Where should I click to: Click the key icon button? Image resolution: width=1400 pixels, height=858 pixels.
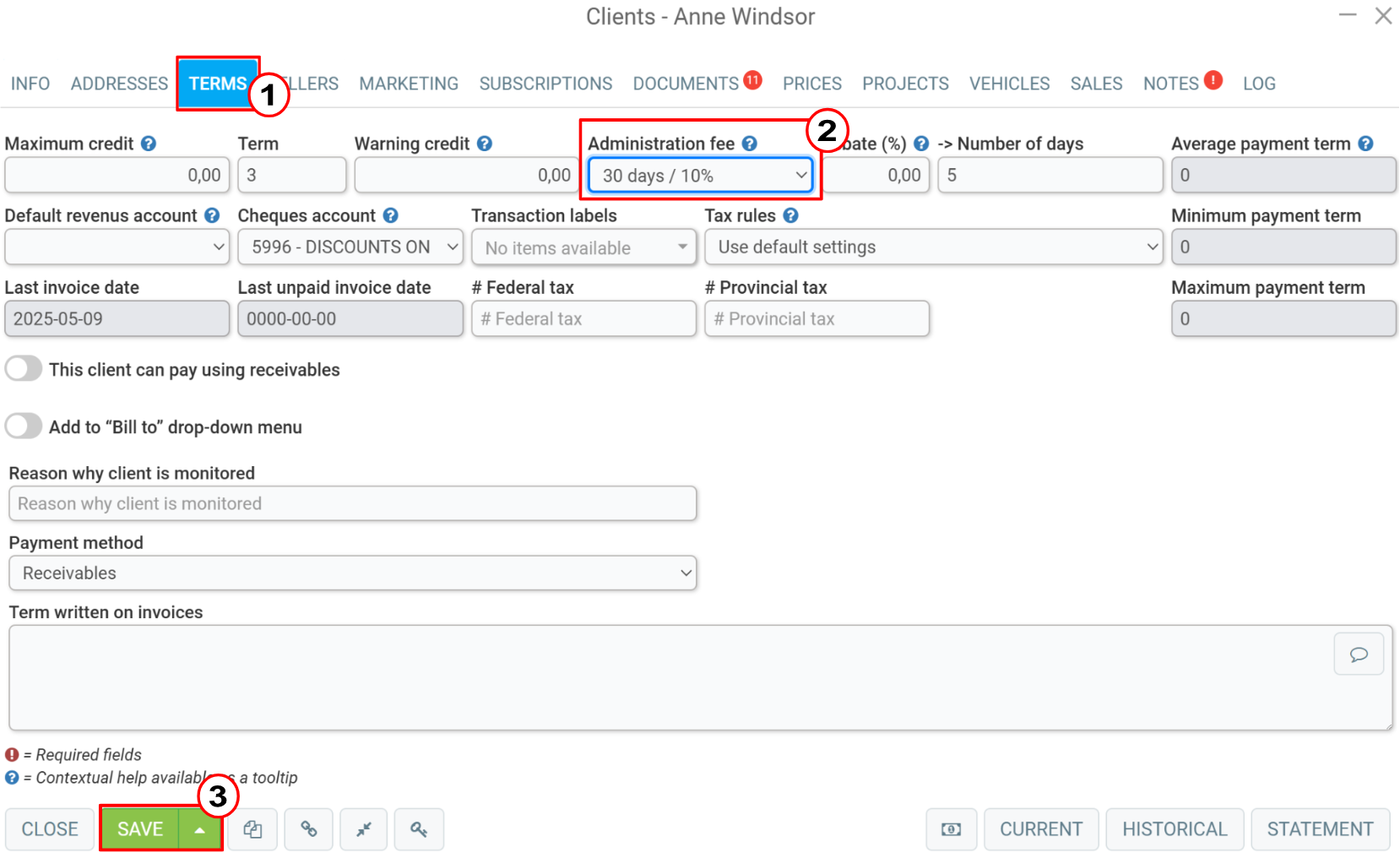coord(419,829)
